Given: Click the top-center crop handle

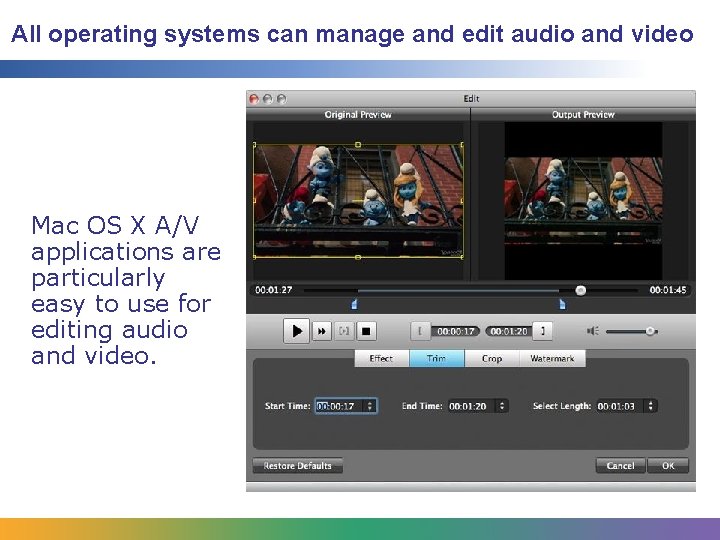Looking at the screenshot, I should pyautogui.click(x=358, y=145).
